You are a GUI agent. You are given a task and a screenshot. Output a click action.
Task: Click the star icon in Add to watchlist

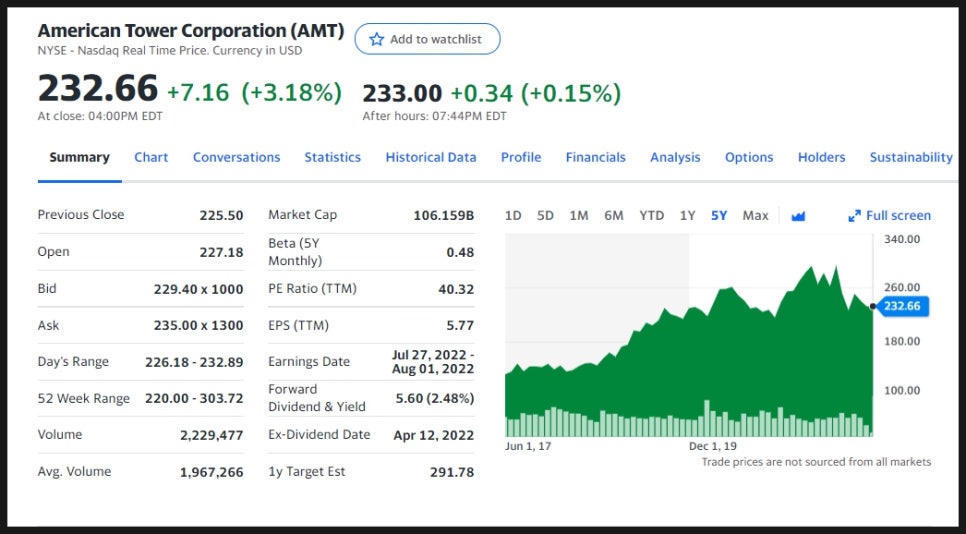click(x=376, y=39)
